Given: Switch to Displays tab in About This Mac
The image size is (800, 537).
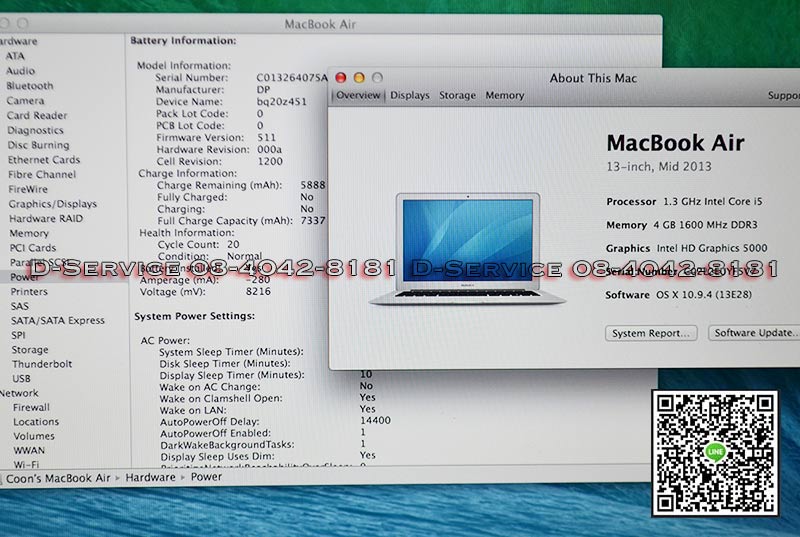Looking at the screenshot, I should coord(410,95).
